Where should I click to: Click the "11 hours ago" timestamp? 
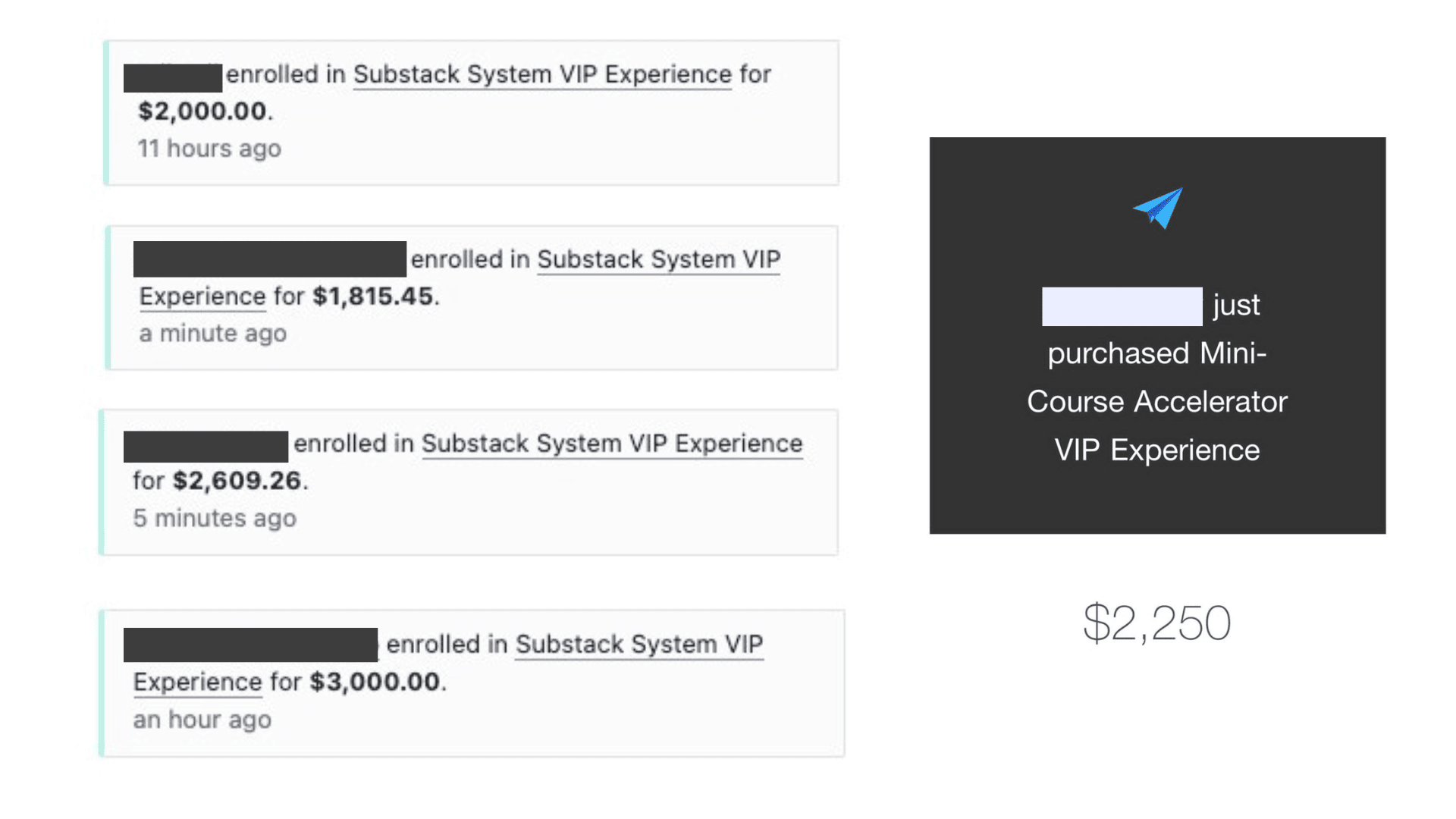point(209,149)
